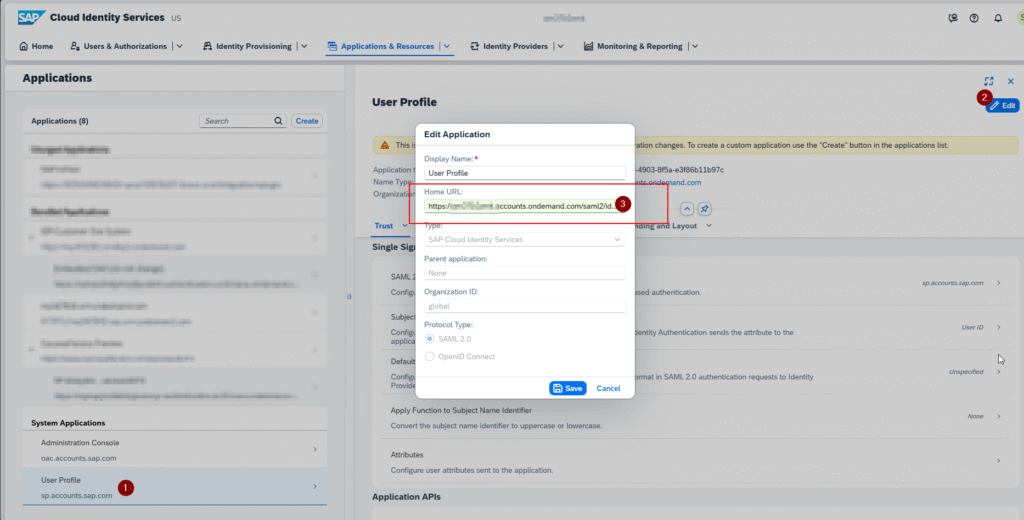The width and height of the screenshot is (1024, 520).
Task: Expand Applications & Resources dropdown arrow
Action: point(447,46)
